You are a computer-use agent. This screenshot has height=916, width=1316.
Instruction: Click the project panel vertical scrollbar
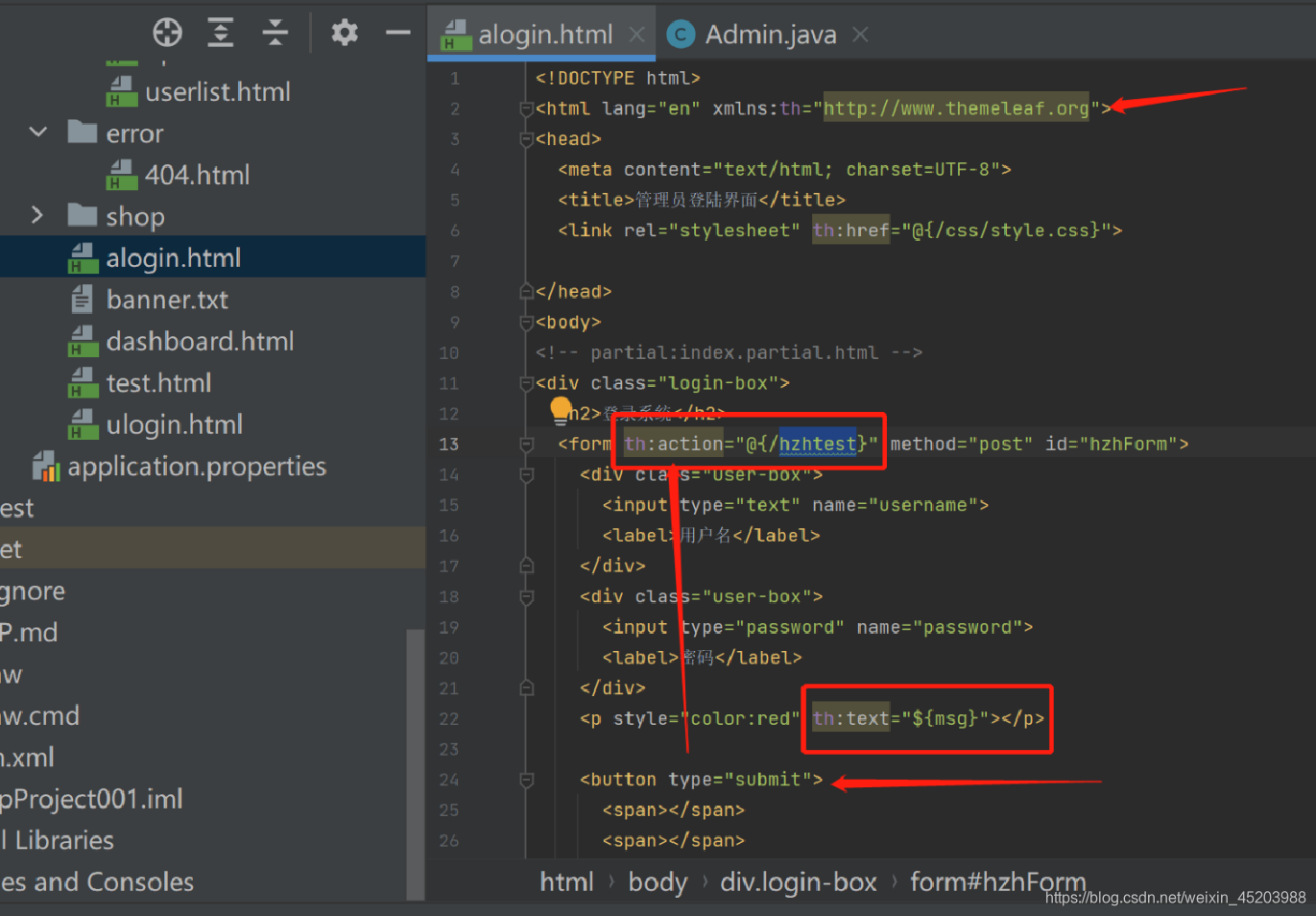click(416, 763)
